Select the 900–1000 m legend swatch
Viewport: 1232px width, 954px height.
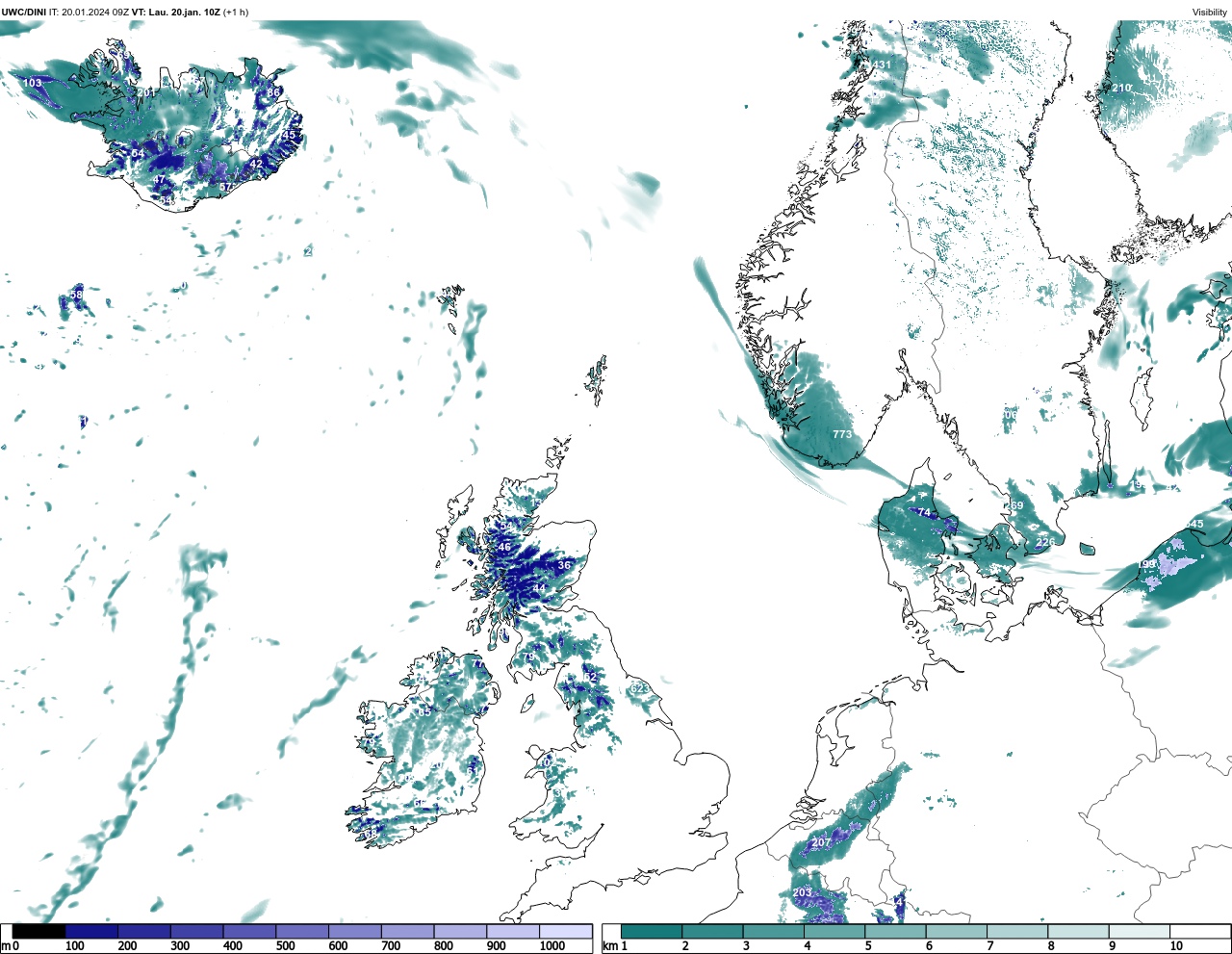click(x=513, y=931)
